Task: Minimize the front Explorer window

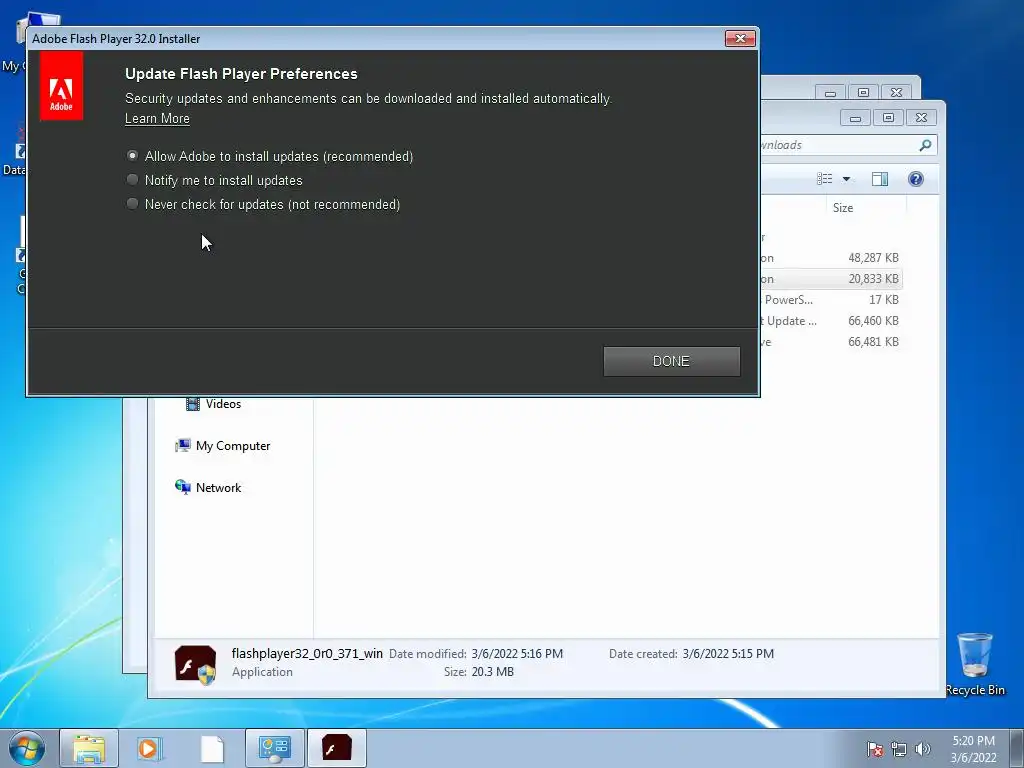Action: [x=855, y=118]
